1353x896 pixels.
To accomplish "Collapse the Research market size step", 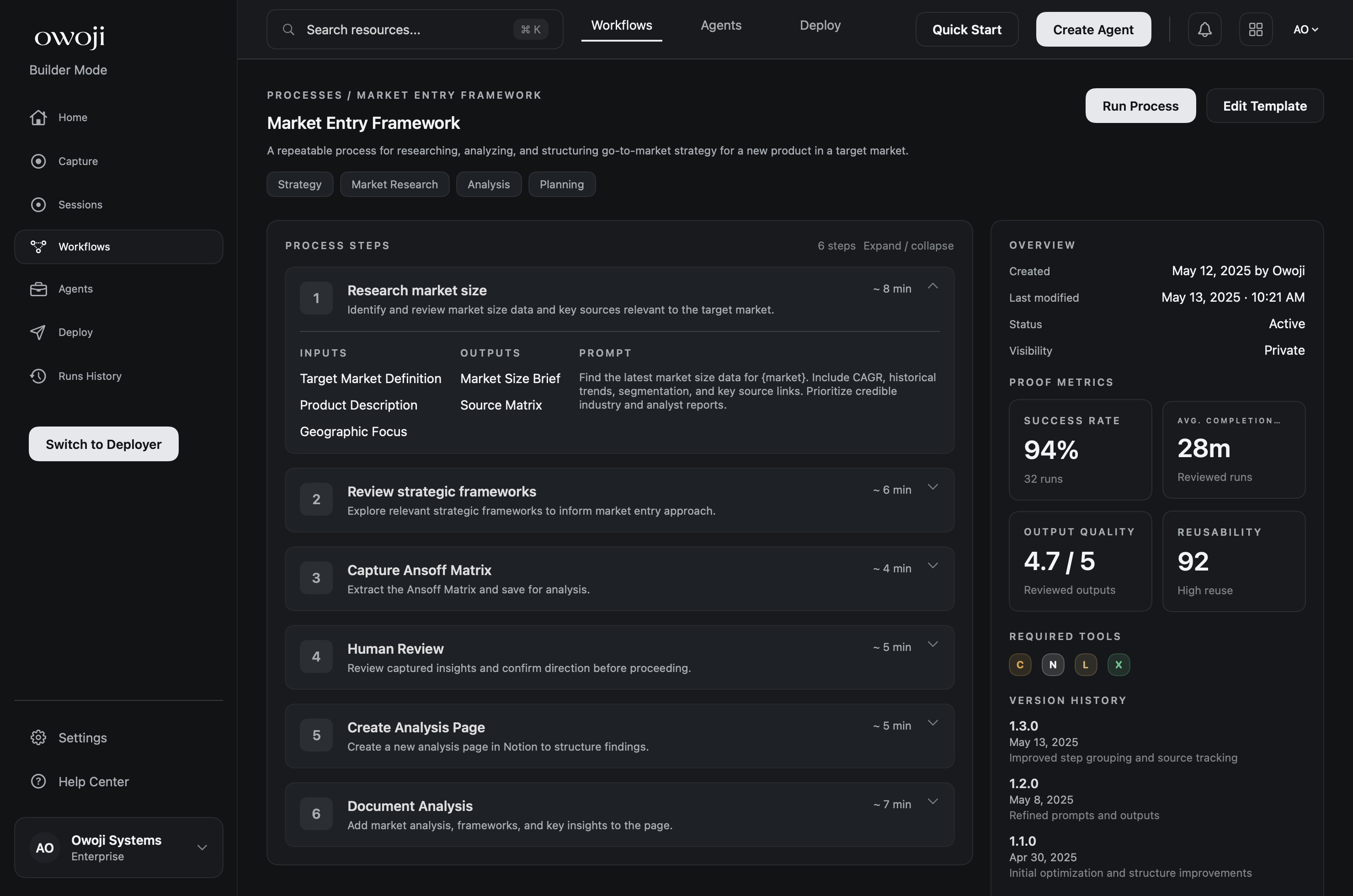I will [x=932, y=286].
